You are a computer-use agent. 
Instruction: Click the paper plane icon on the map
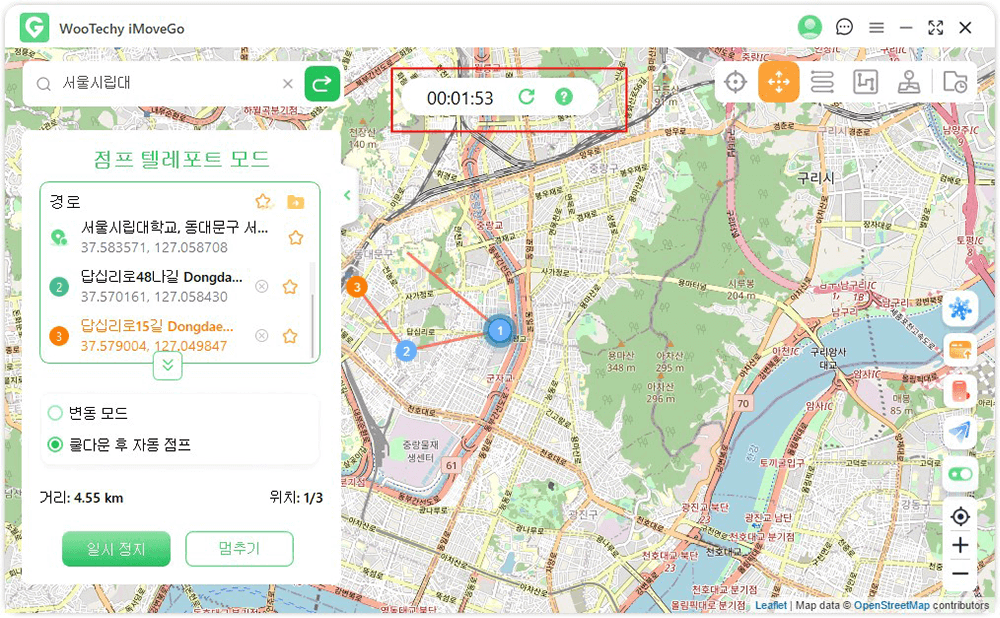coord(960,431)
